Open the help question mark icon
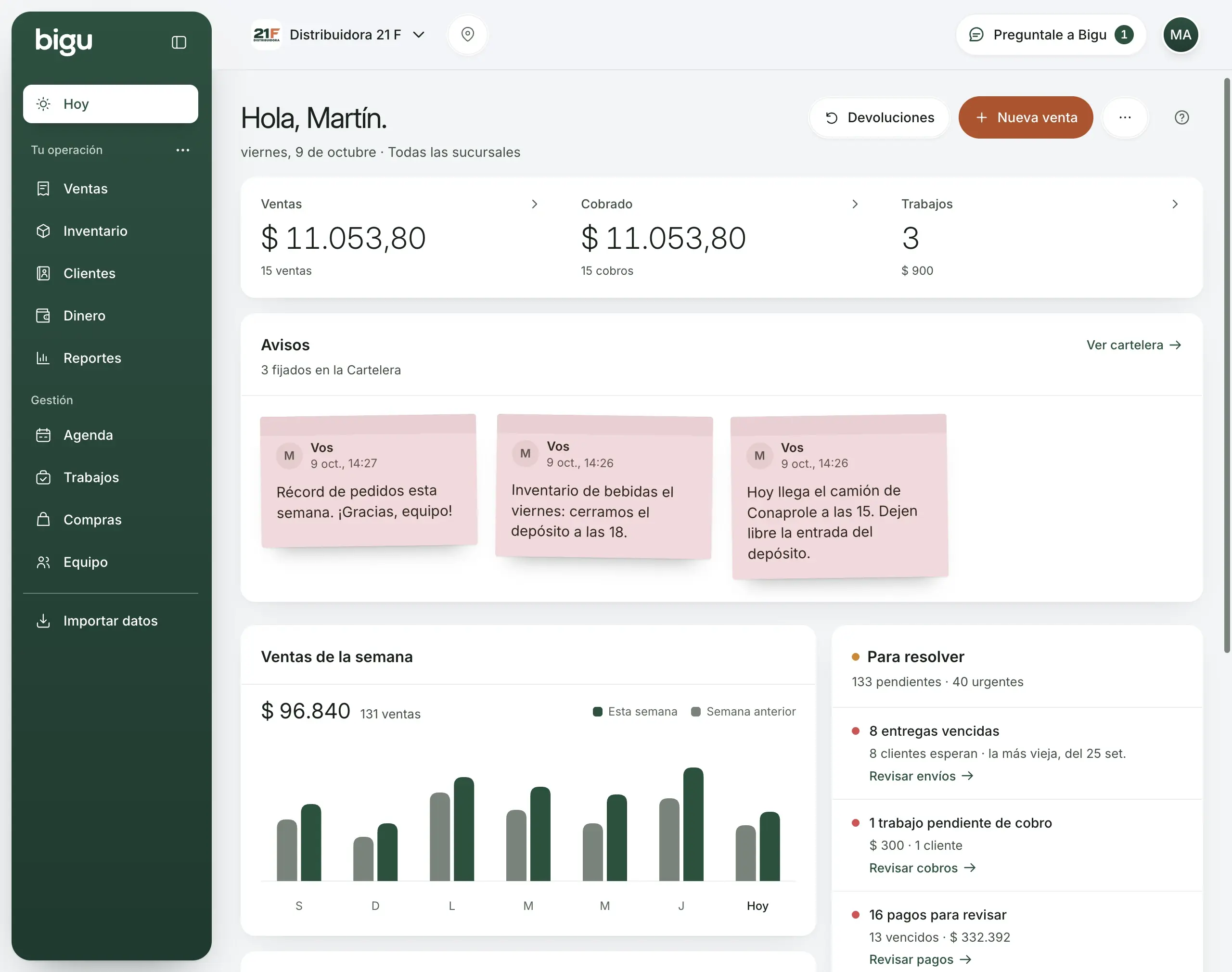This screenshot has height=972, width=1232. coord(1181,117)
